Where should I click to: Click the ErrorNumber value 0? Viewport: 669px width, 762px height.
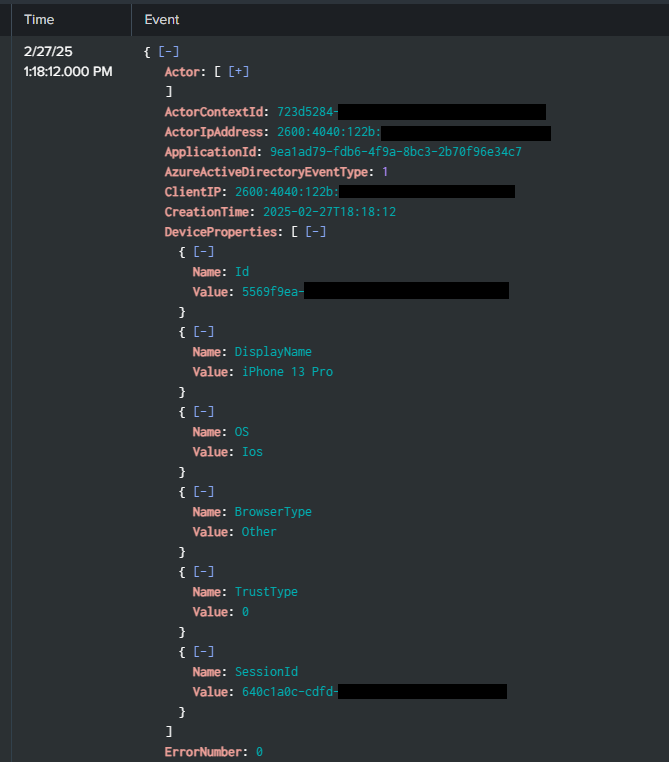(259, 751)
